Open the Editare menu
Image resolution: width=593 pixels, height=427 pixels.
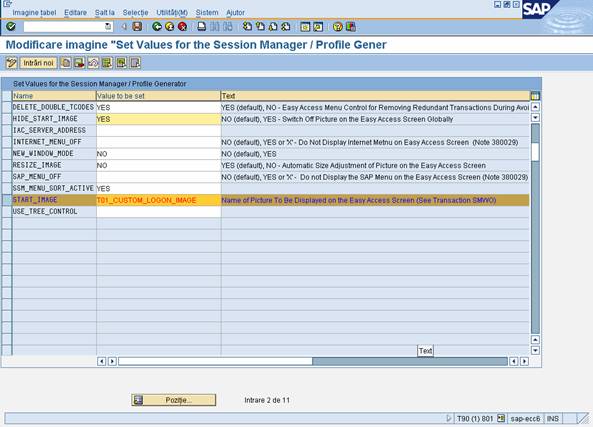pyautogui.click(x=75, y=12)
